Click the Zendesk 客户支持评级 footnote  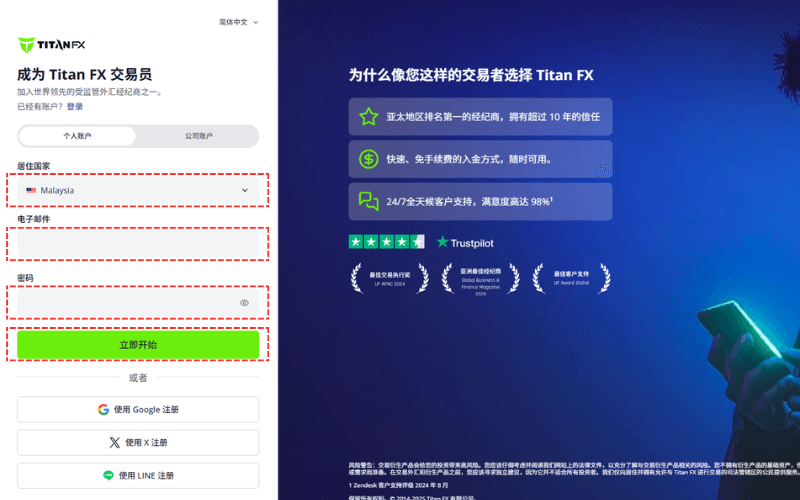(398, 485)
